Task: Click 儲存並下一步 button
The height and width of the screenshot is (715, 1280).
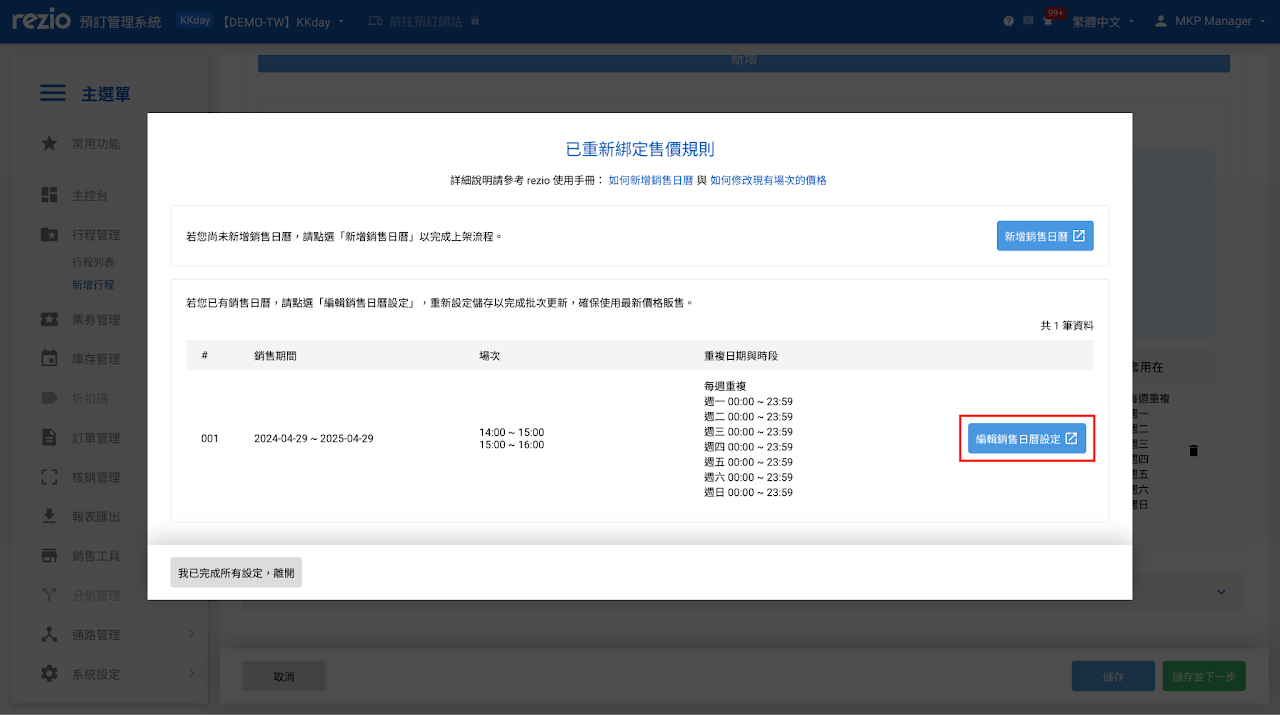Action: pyautogui.click(x=1204, y=677)
